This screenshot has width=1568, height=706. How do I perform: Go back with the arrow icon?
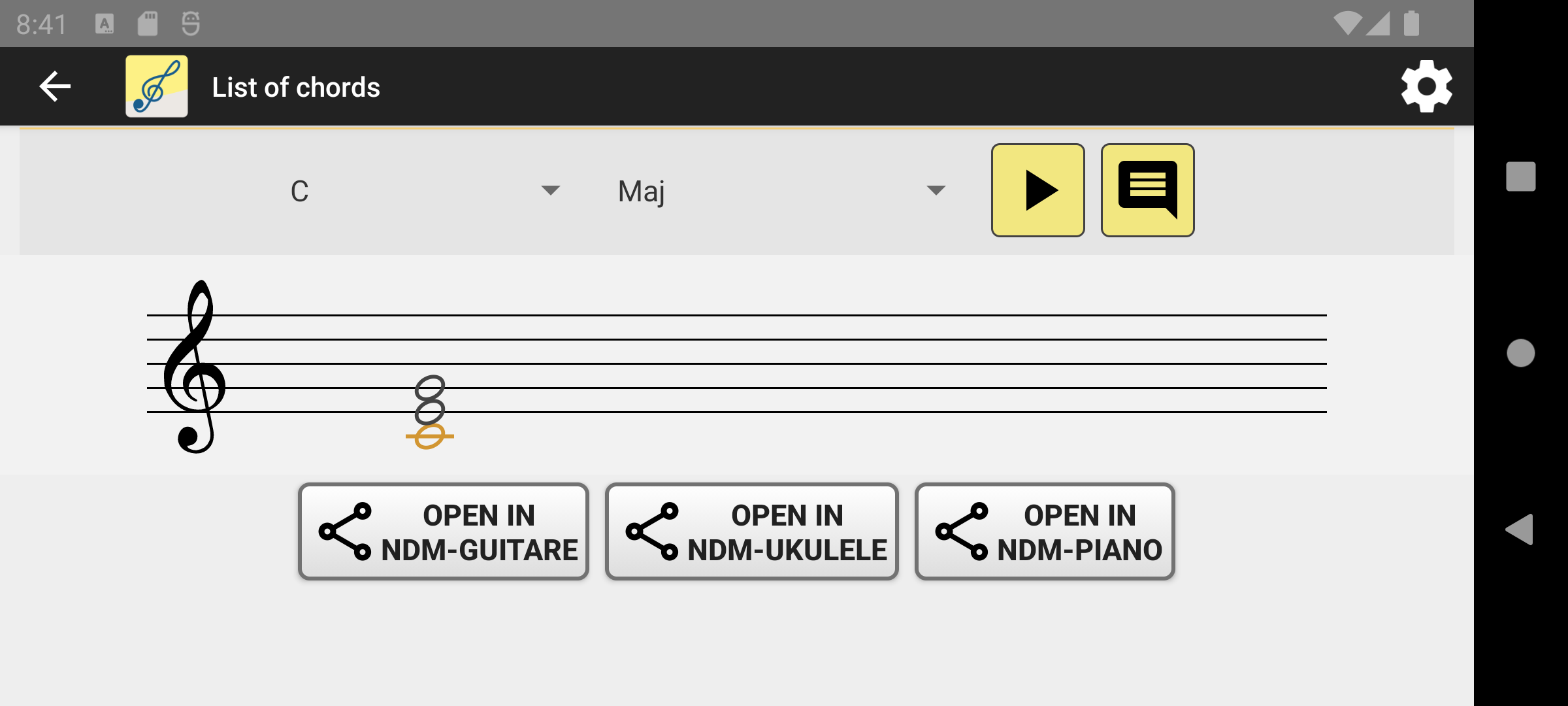point(55,86)
